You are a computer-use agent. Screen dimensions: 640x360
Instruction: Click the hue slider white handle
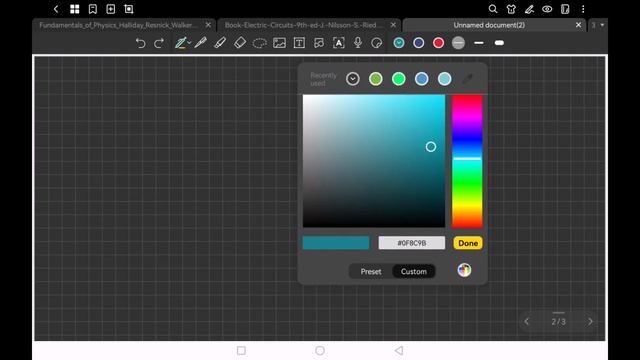[x=467, y=158]
